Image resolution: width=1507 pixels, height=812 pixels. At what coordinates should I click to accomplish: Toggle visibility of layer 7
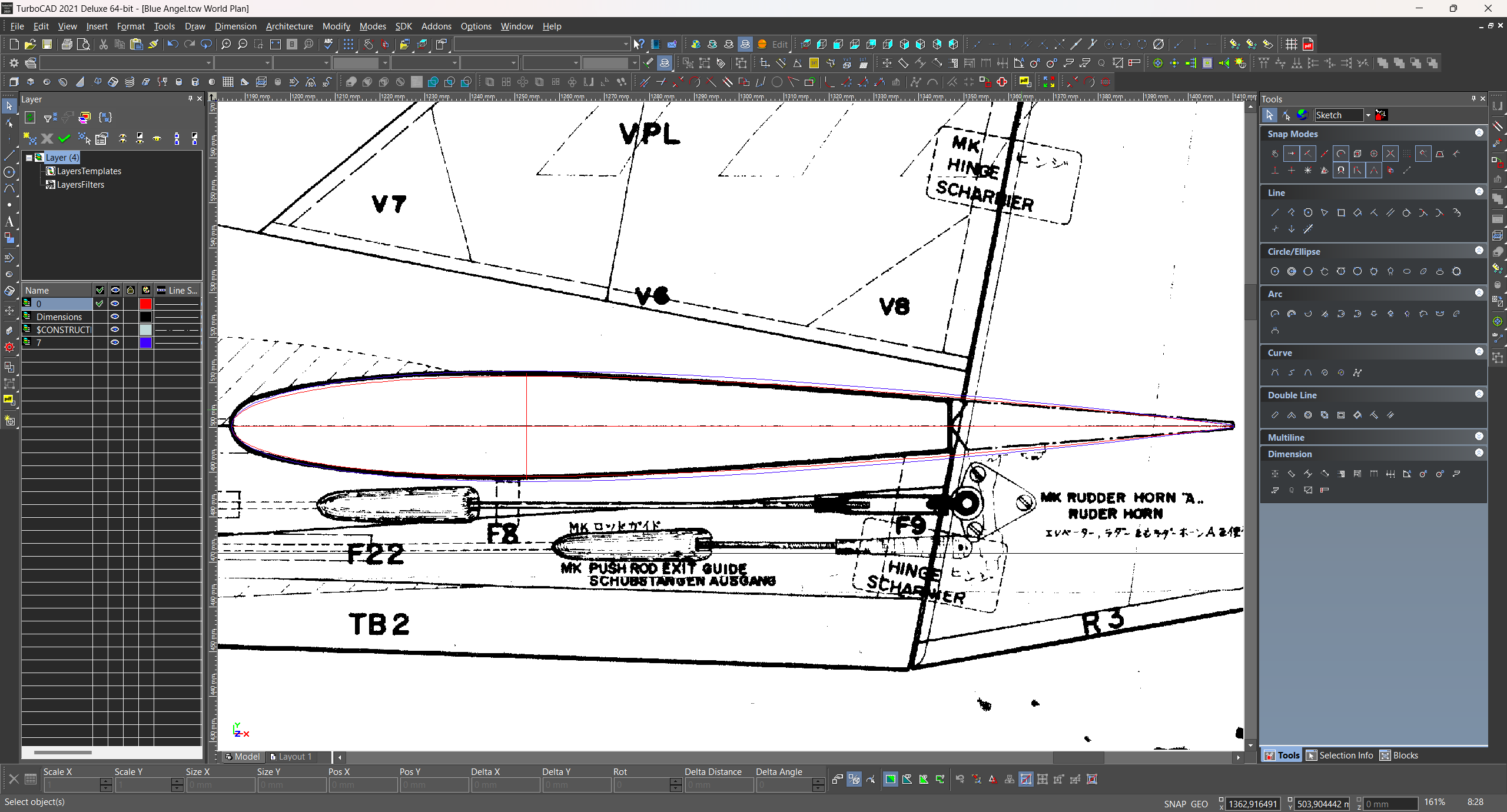[x=115, y=342]
